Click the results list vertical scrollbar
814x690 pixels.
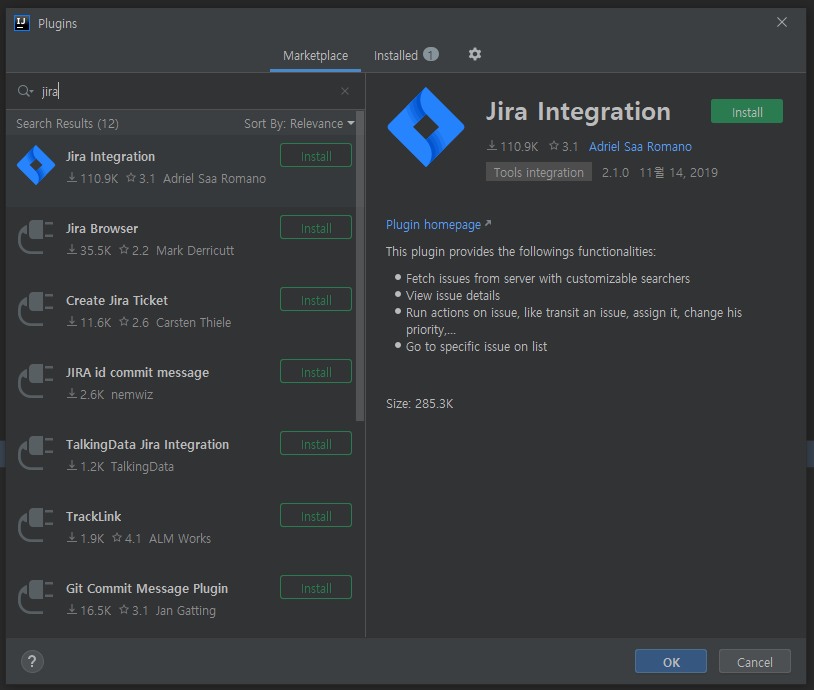click(360, 266)
